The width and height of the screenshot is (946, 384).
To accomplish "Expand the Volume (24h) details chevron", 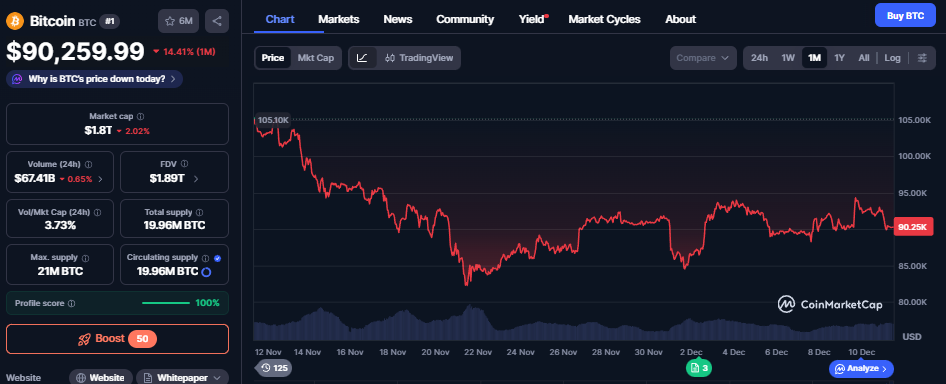I will [x=100, y=179].
